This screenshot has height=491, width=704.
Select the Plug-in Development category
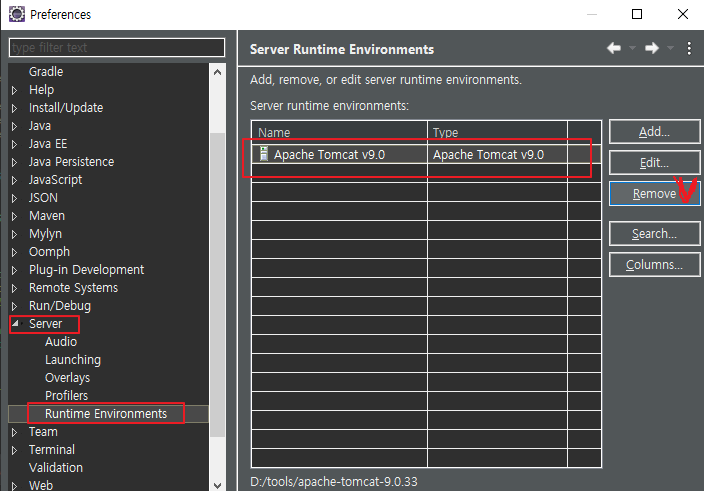[86, 269]
